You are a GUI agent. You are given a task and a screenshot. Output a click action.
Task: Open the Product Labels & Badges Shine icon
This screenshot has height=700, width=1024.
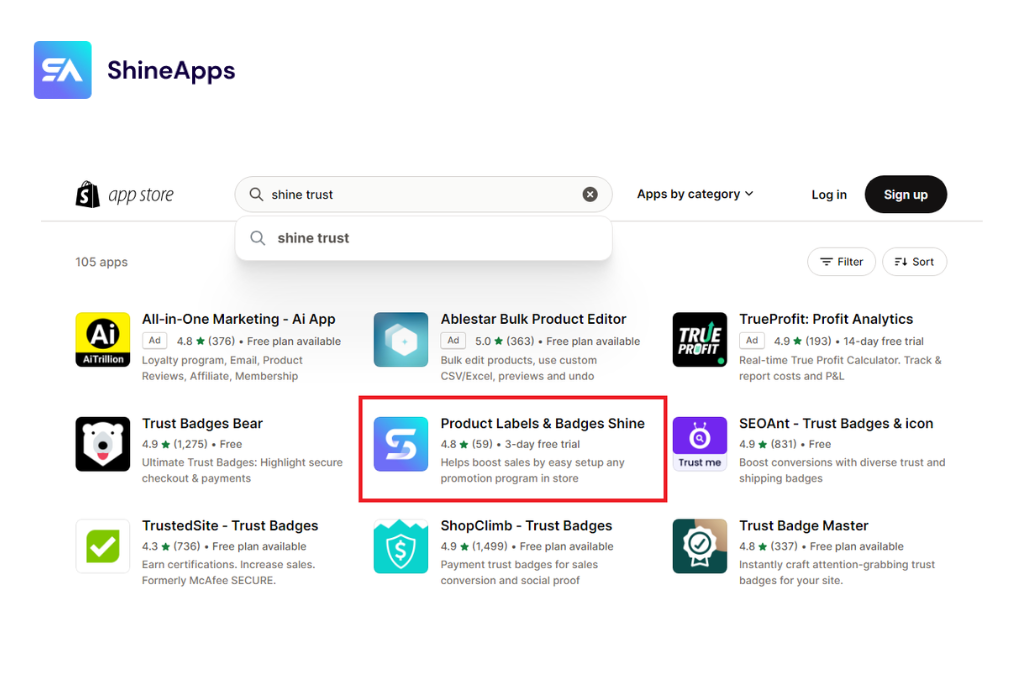(401, 444)
